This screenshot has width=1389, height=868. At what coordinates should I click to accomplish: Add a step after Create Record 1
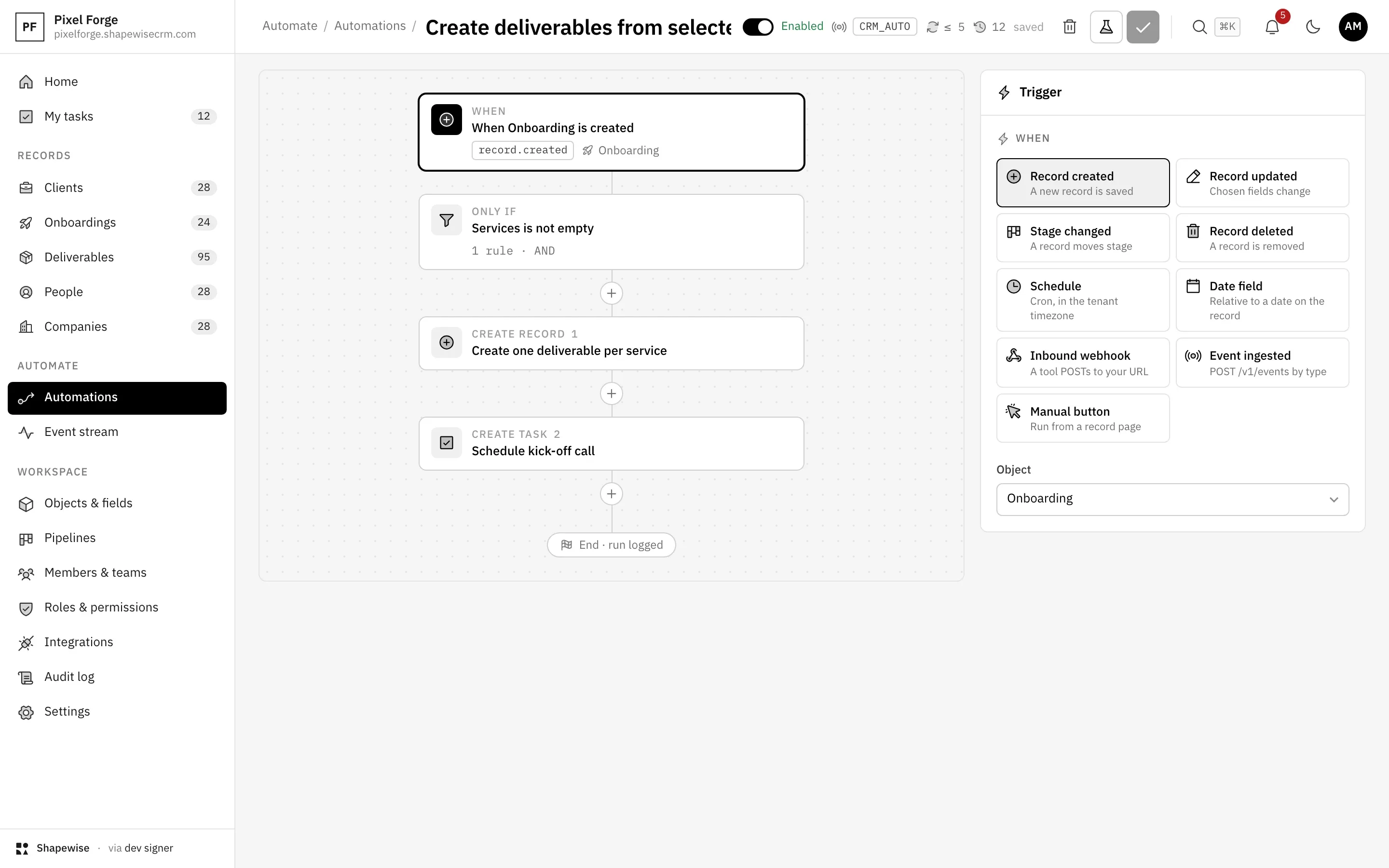(x=611, y=394)
